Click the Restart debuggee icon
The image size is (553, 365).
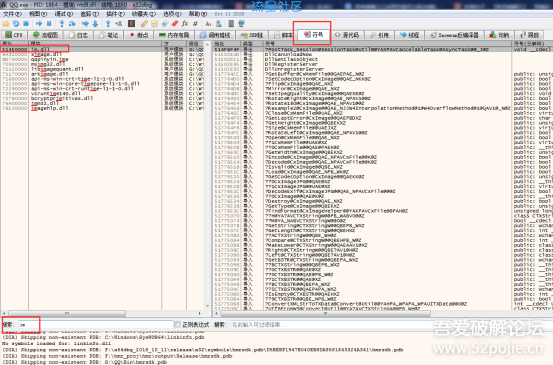(x=16, y=24)
